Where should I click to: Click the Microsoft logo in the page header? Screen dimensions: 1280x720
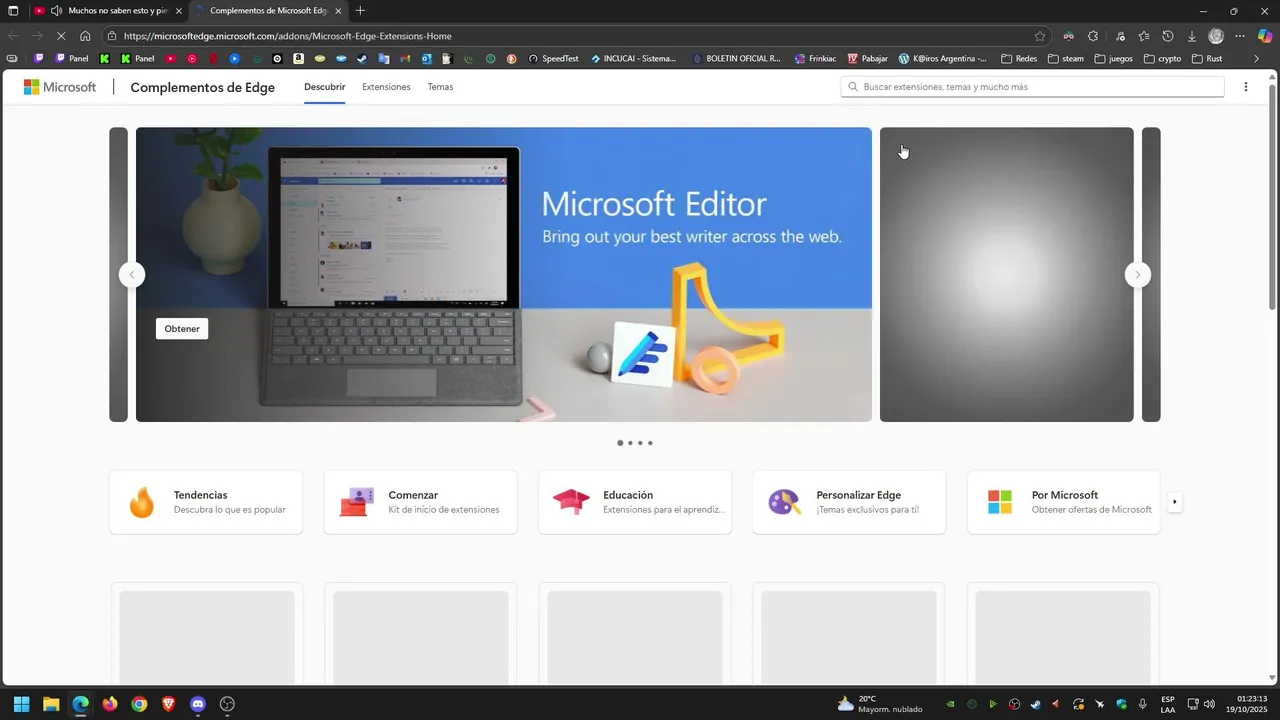coord(60,87)
